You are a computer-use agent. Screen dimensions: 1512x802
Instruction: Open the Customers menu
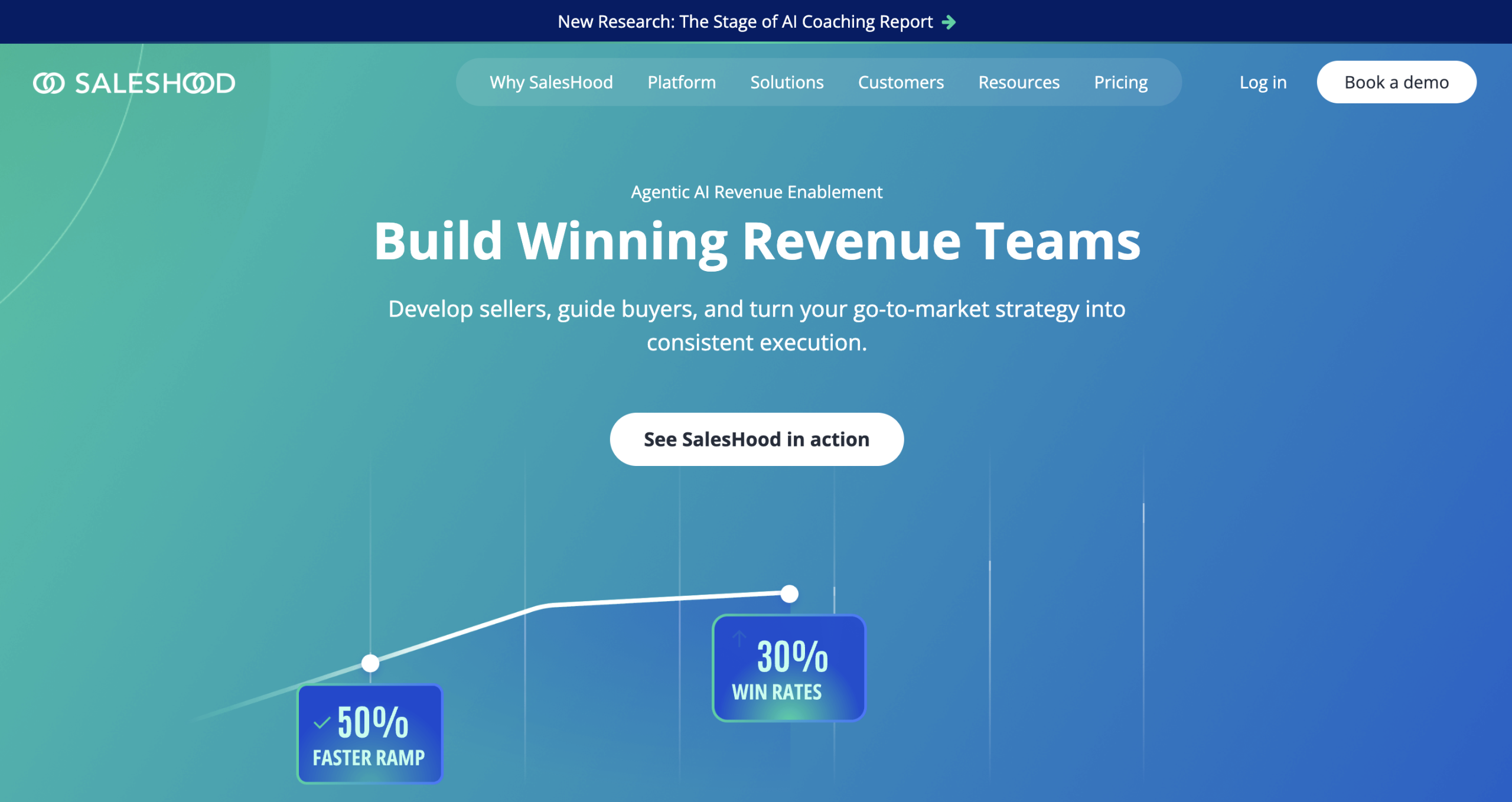click(x=901, y=82)
